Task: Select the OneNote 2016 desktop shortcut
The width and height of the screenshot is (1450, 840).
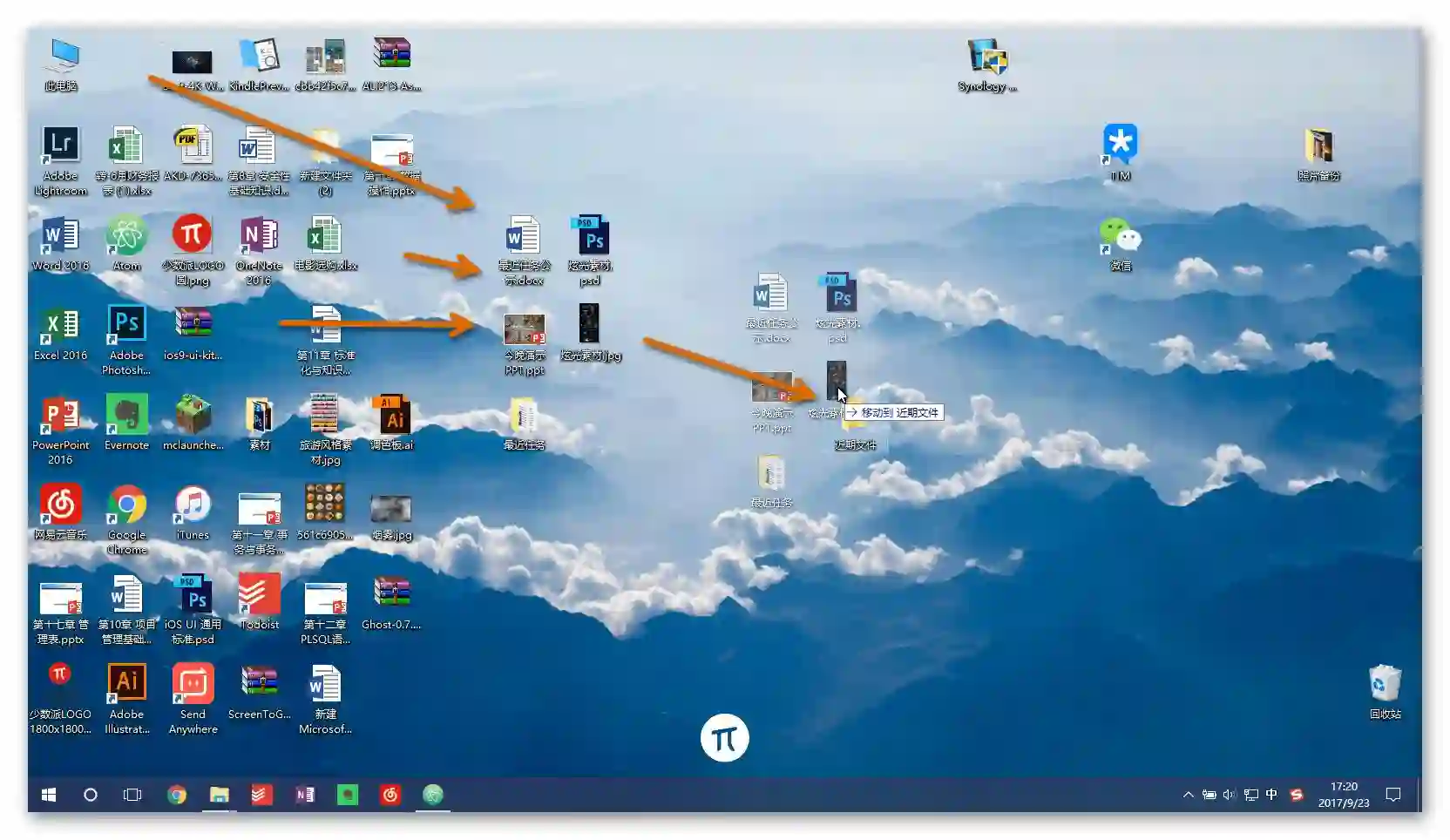Action: 259,251
